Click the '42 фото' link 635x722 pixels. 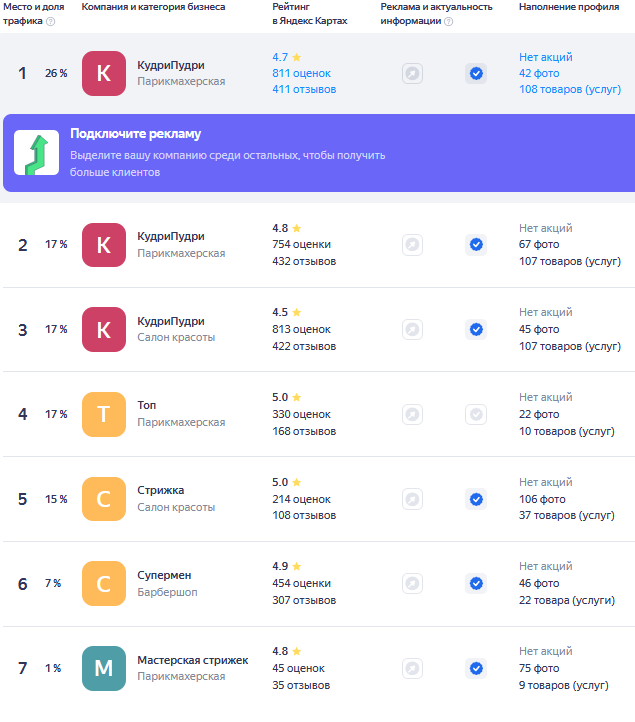coord(539,73)
